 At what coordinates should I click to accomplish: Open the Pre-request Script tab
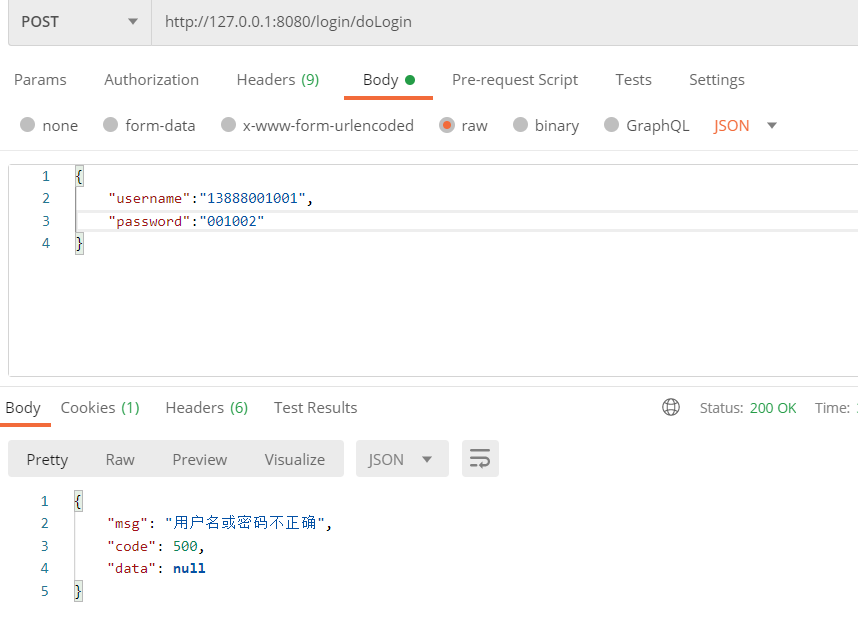point(515,80)
